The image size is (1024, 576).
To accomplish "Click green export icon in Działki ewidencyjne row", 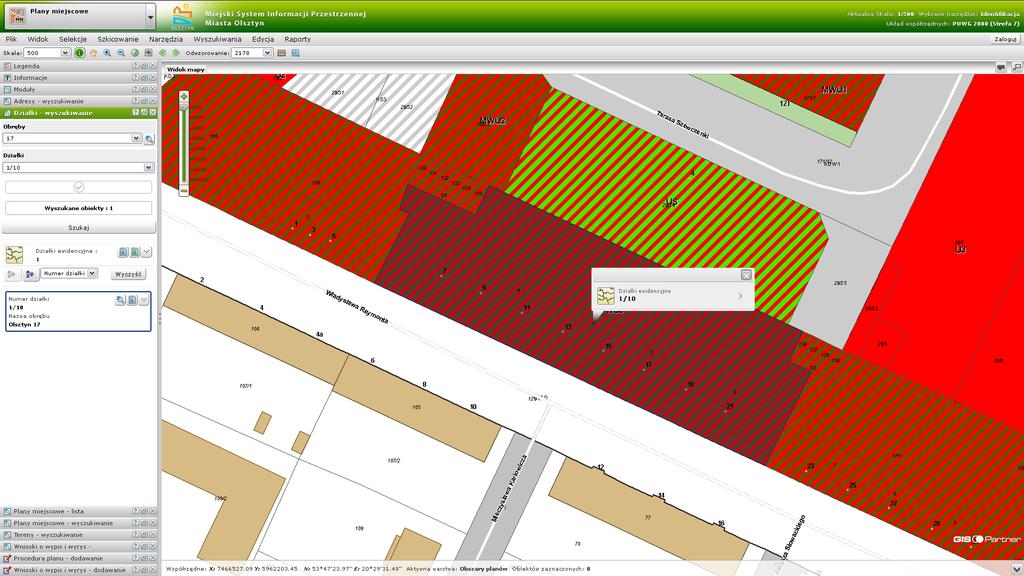I will click(x=135, y=252).
